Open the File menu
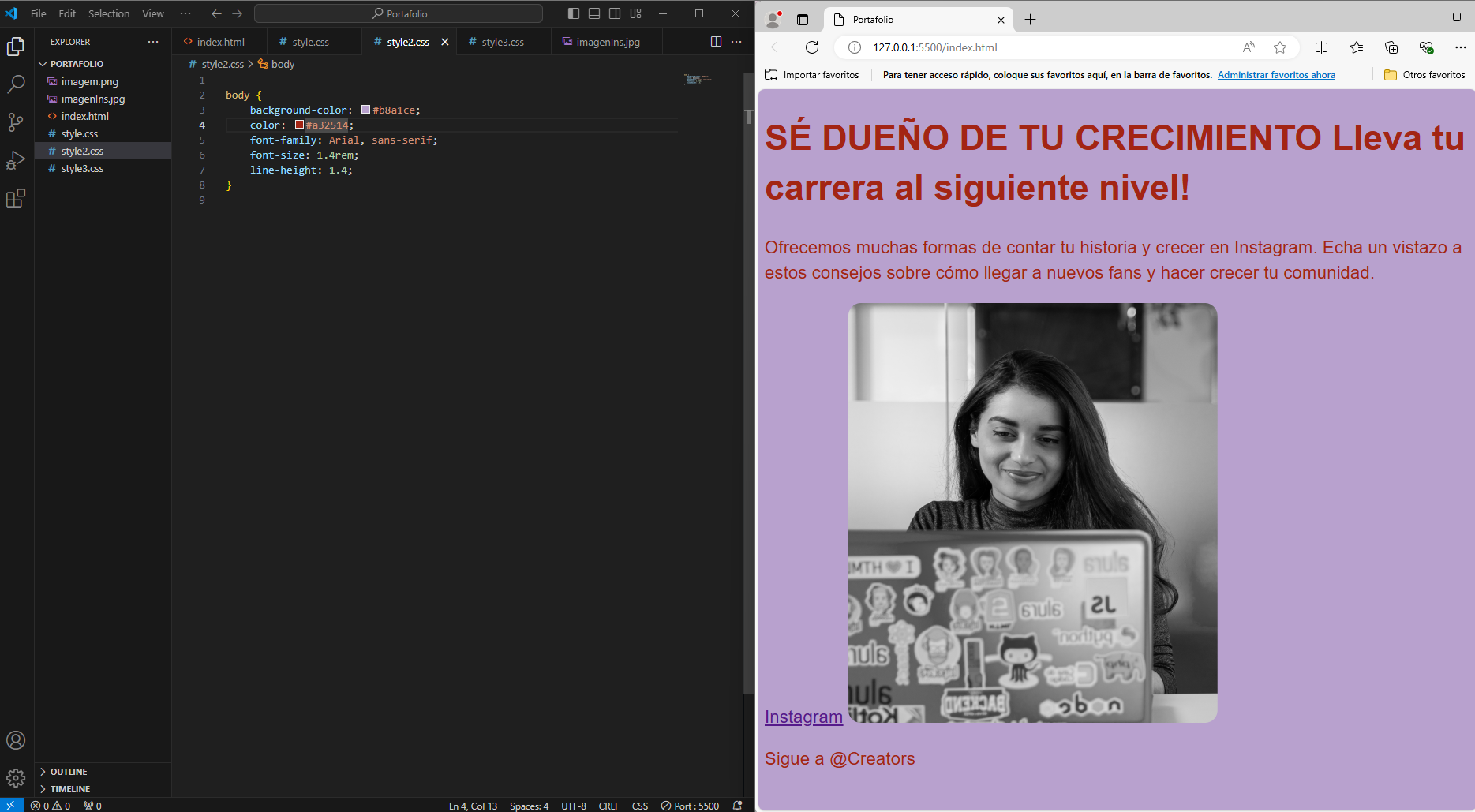Screen dimensions: 1475x812 [38, 13]
